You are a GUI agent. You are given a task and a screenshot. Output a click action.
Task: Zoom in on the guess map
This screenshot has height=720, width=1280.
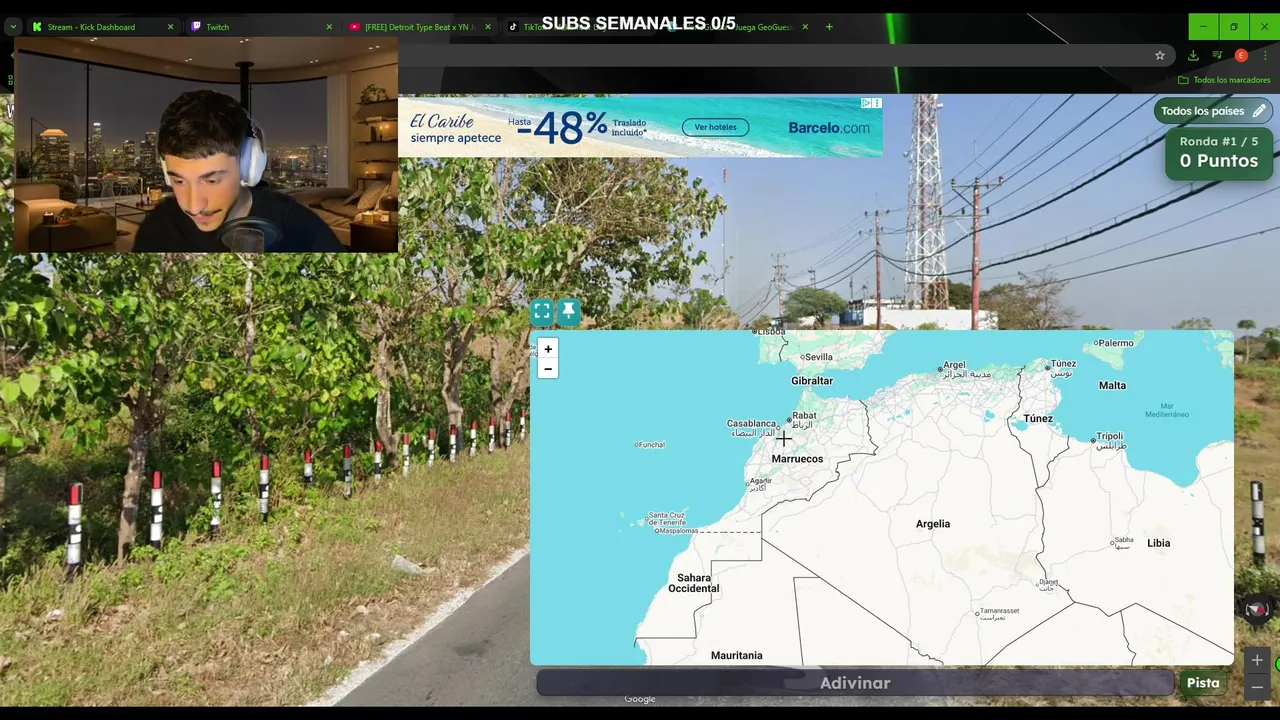click(547, 349)
